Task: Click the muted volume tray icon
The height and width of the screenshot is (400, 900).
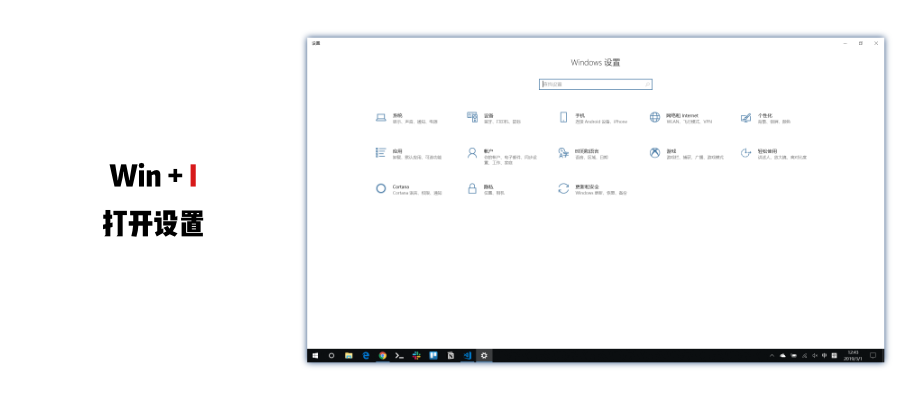Action: click(x=814, y=356)
